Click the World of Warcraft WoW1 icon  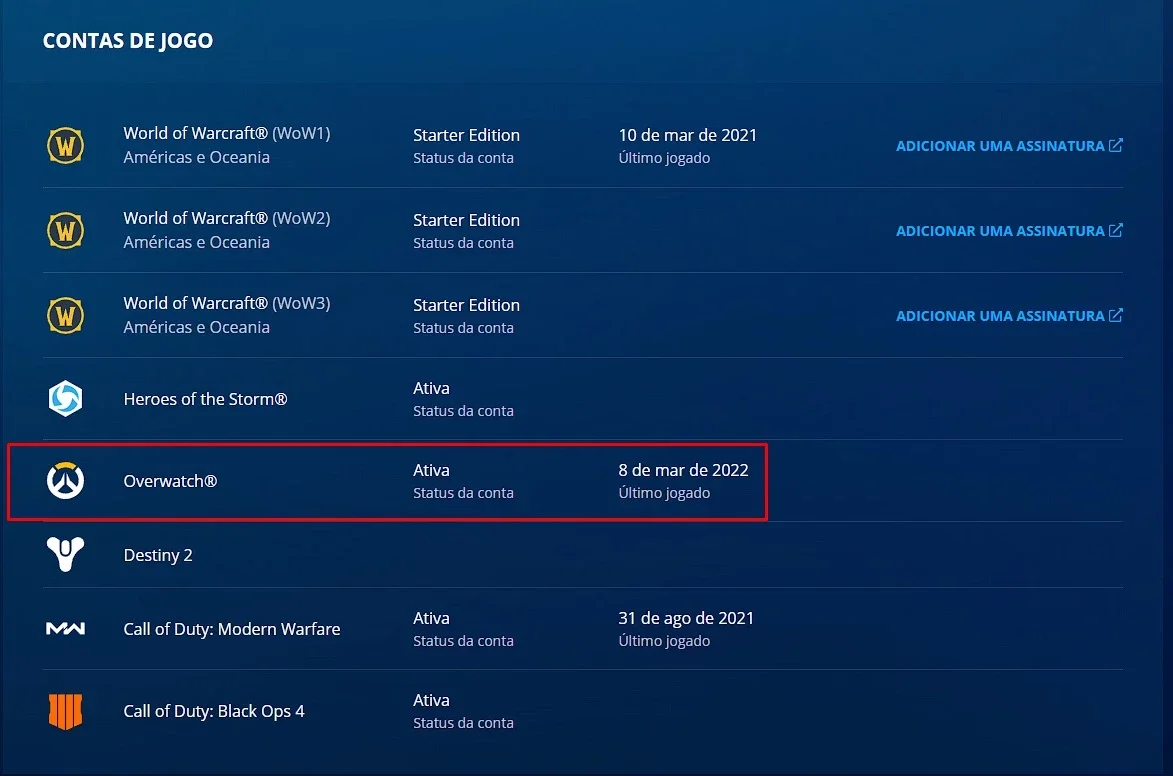(x=65, y=145)
